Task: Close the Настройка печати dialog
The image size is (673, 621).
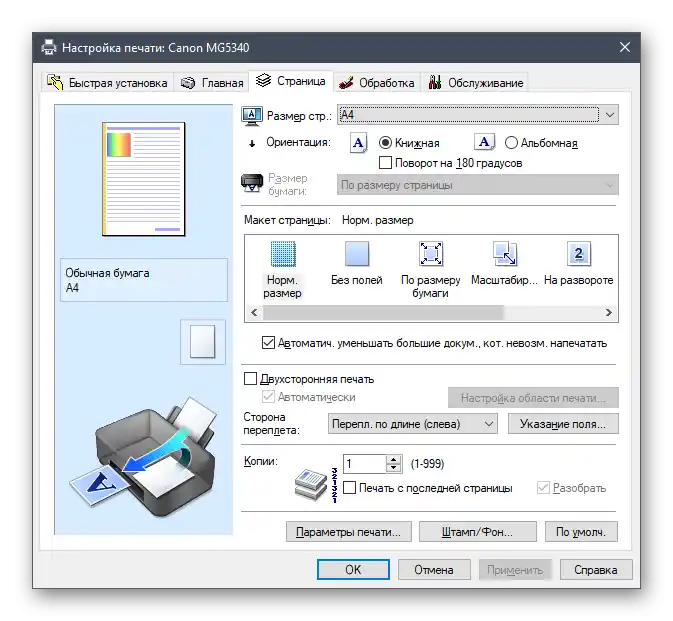Action: [625, 47]
